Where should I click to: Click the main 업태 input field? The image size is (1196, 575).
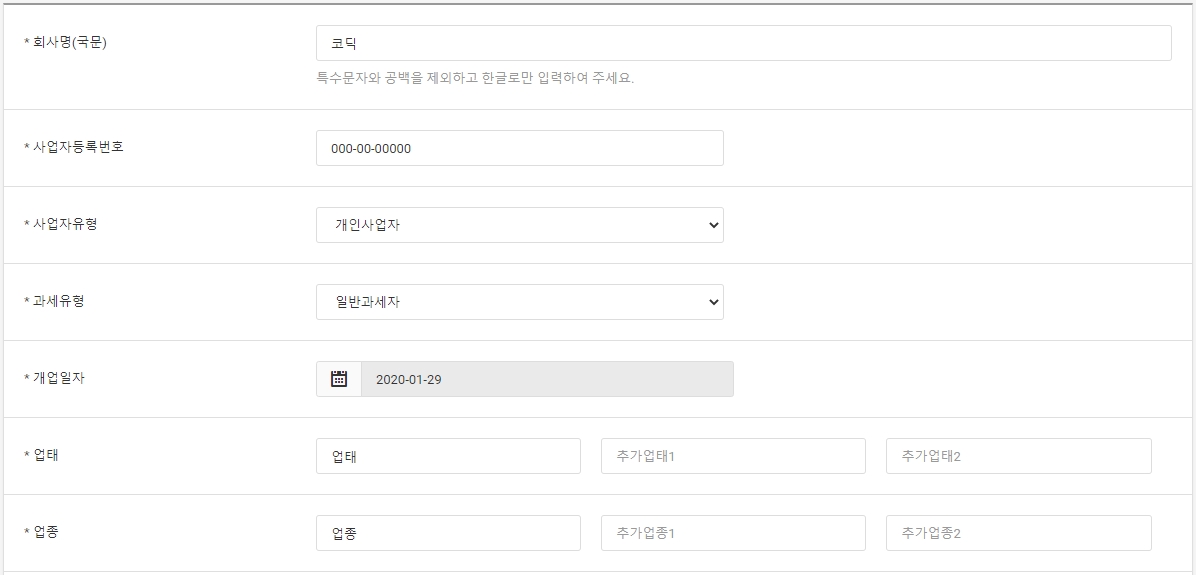coord(448,456)
